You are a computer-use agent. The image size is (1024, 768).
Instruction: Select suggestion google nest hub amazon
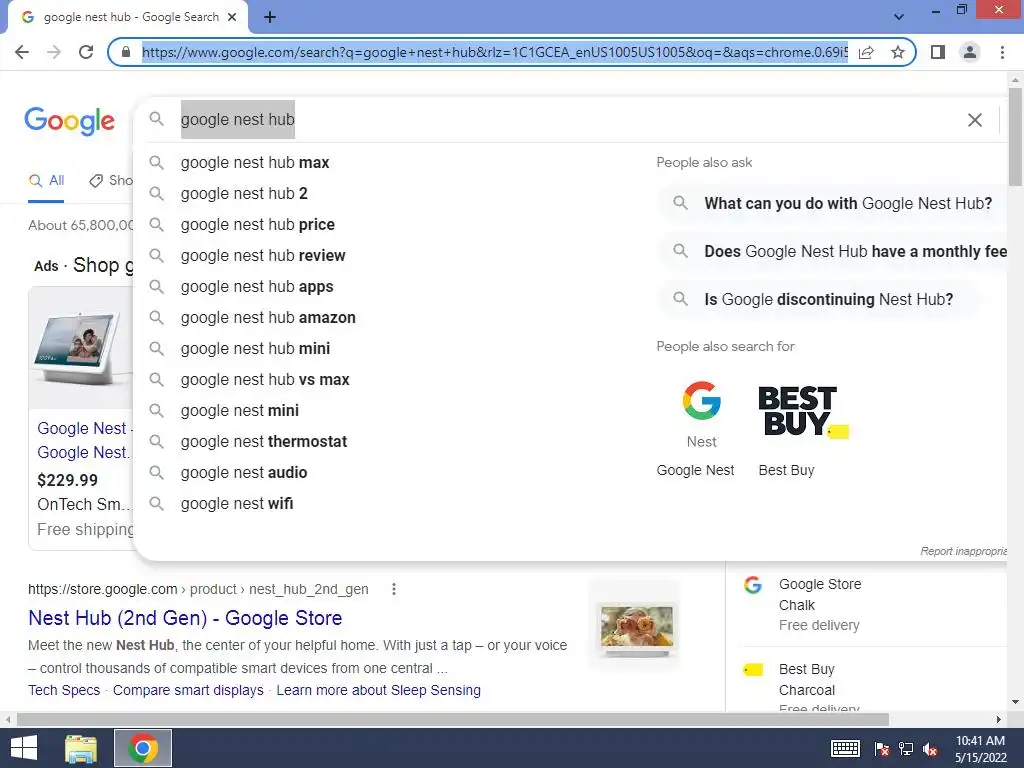[268, 317]
